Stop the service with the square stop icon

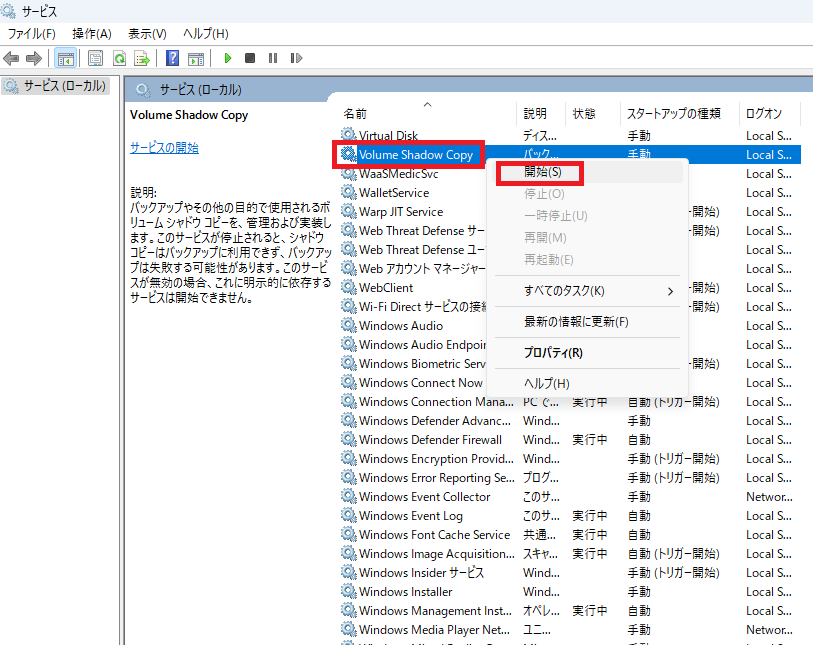tap(250, 58)
